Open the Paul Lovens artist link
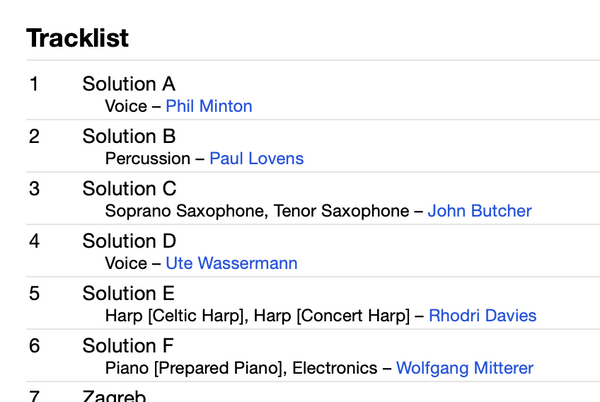Screen dimensions: 600x402 point(256,158)
